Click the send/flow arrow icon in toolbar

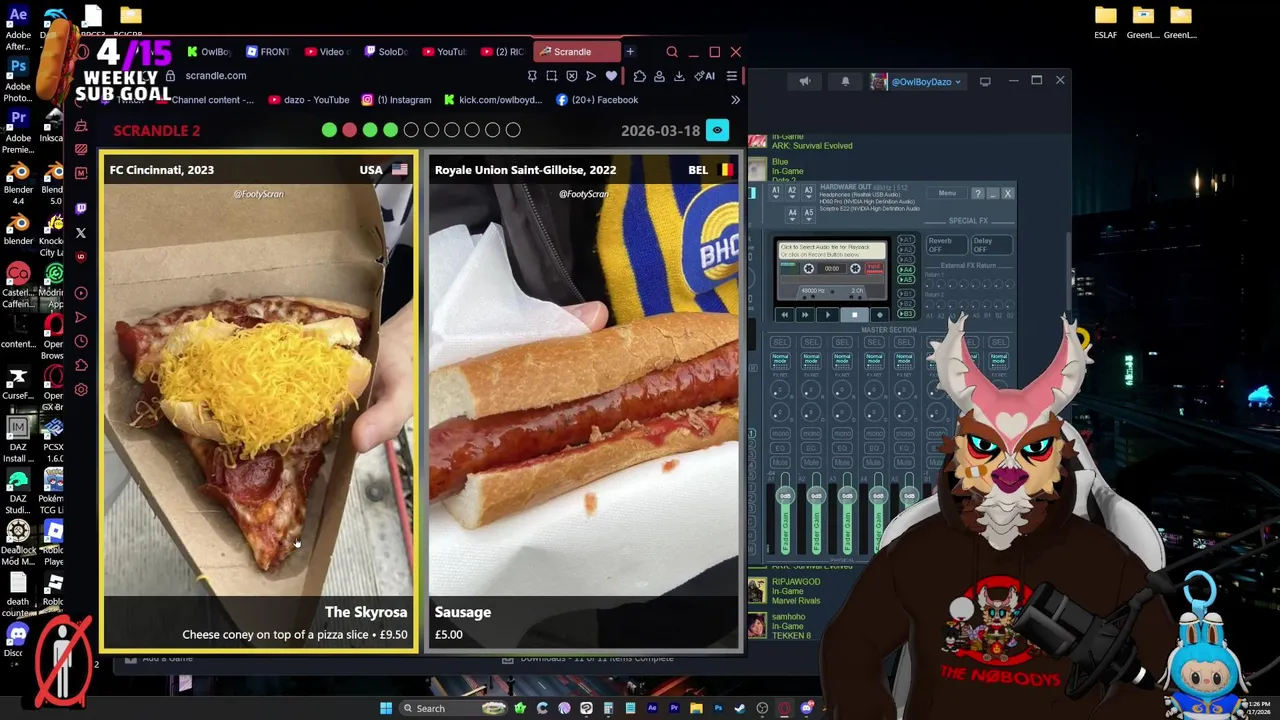(591, 76)
